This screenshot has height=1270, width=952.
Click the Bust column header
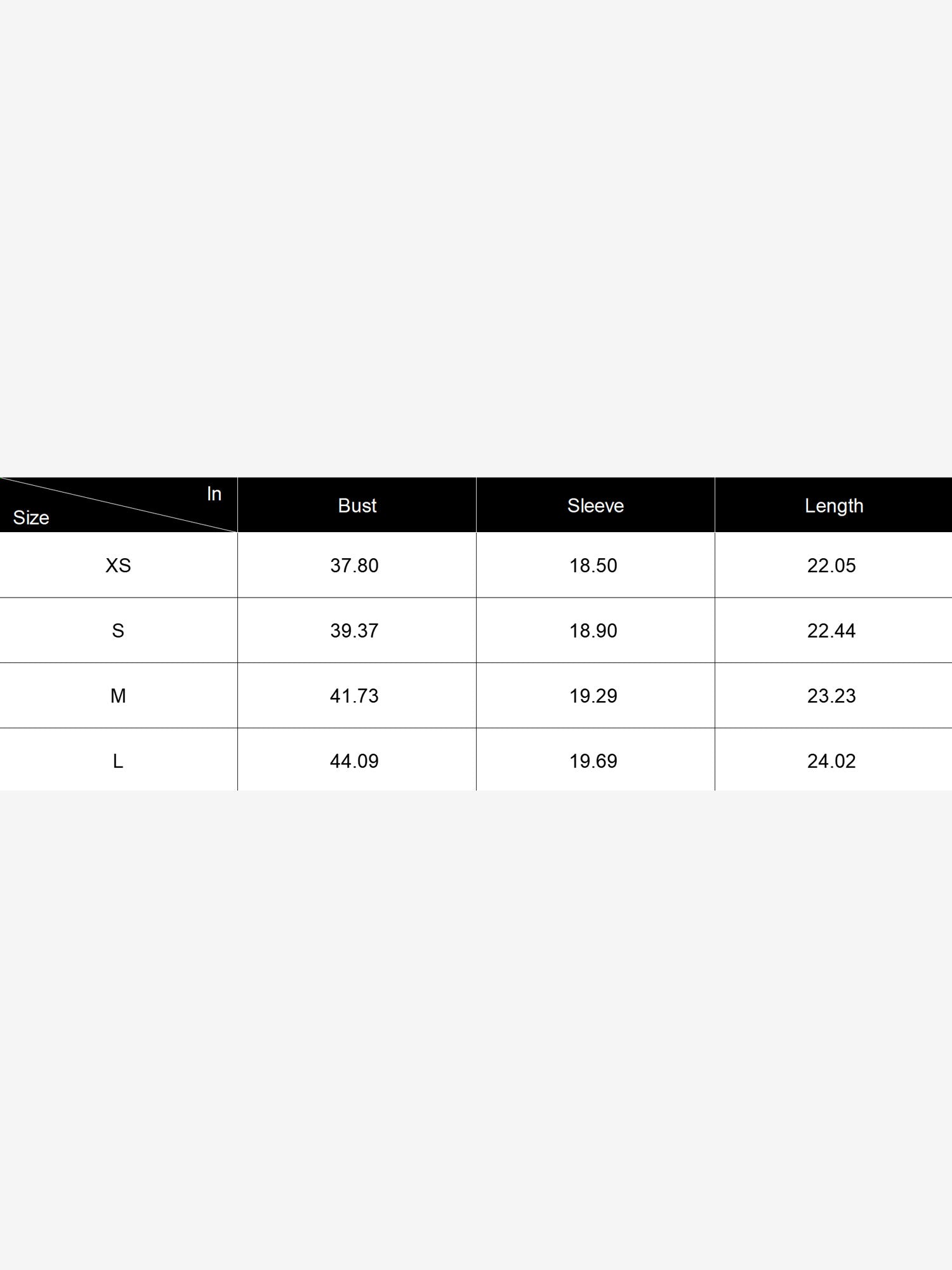357,505
